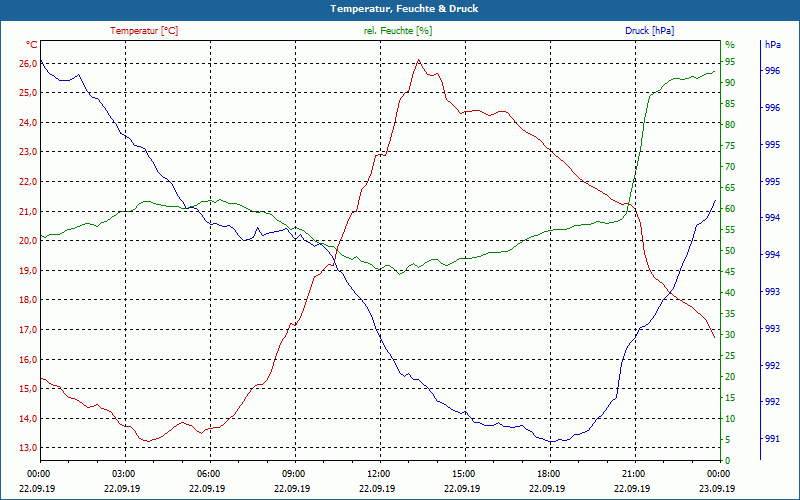Click the '15:00' time axis label
The width and height of the screenshot is (800, 500).
click(x=463, y=474)
